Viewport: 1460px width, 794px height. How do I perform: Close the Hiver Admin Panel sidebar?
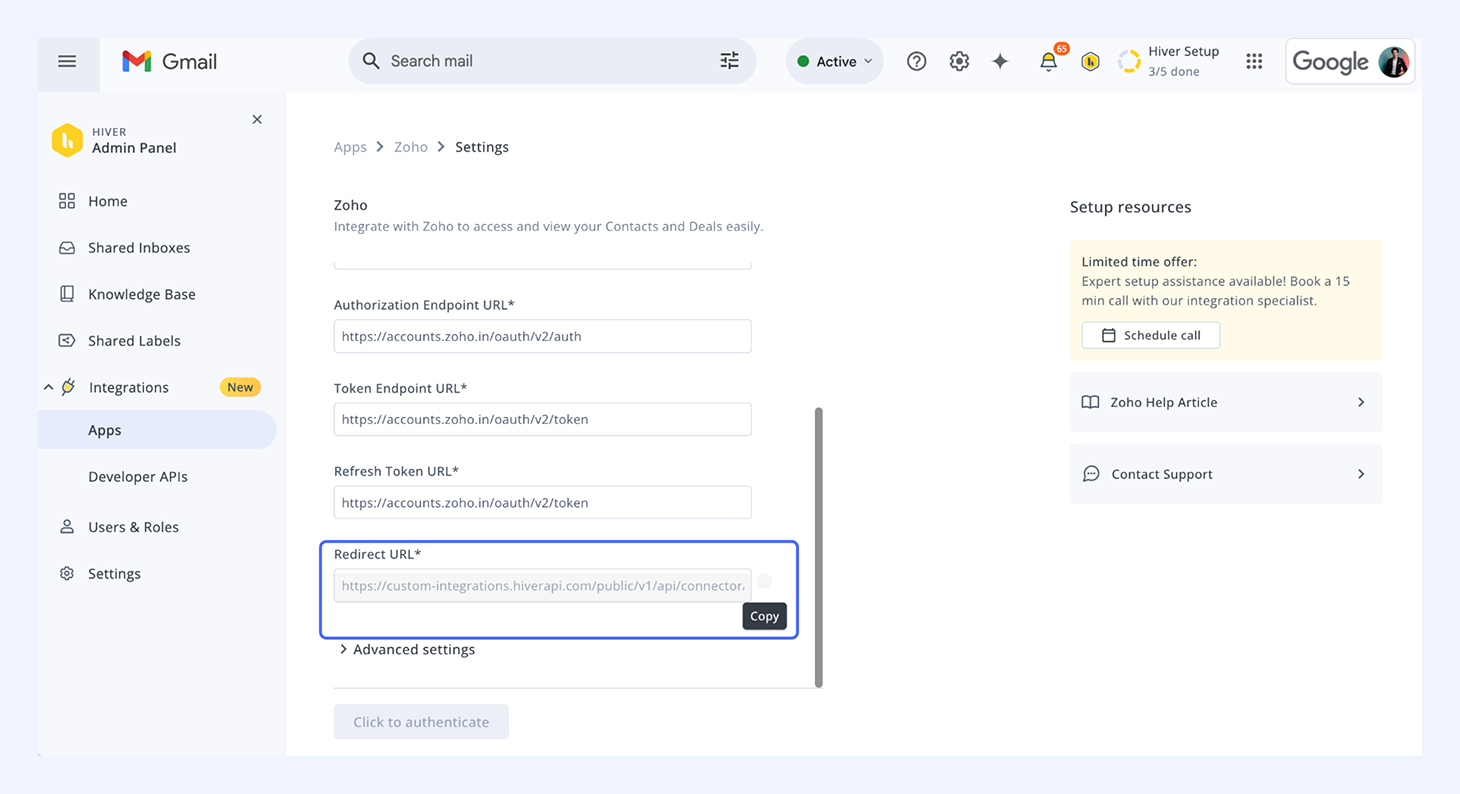pos(257,120)
